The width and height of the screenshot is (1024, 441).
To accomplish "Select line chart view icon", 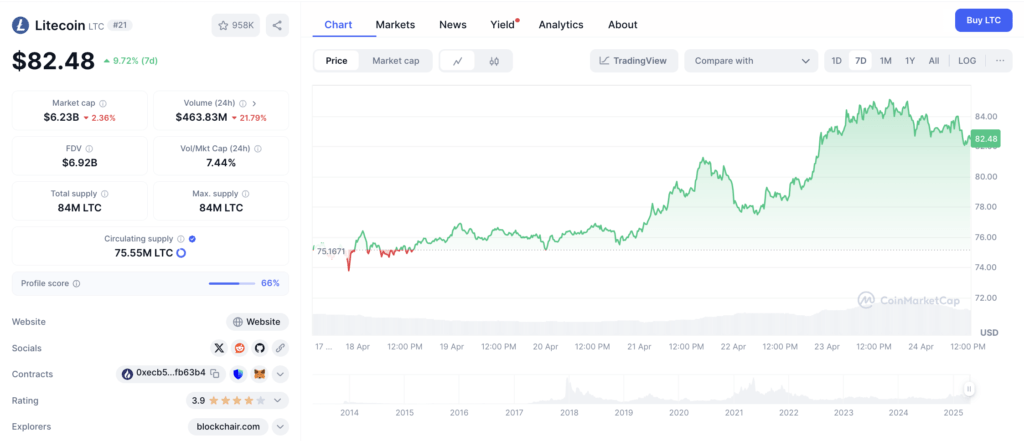I will (458, 61).
